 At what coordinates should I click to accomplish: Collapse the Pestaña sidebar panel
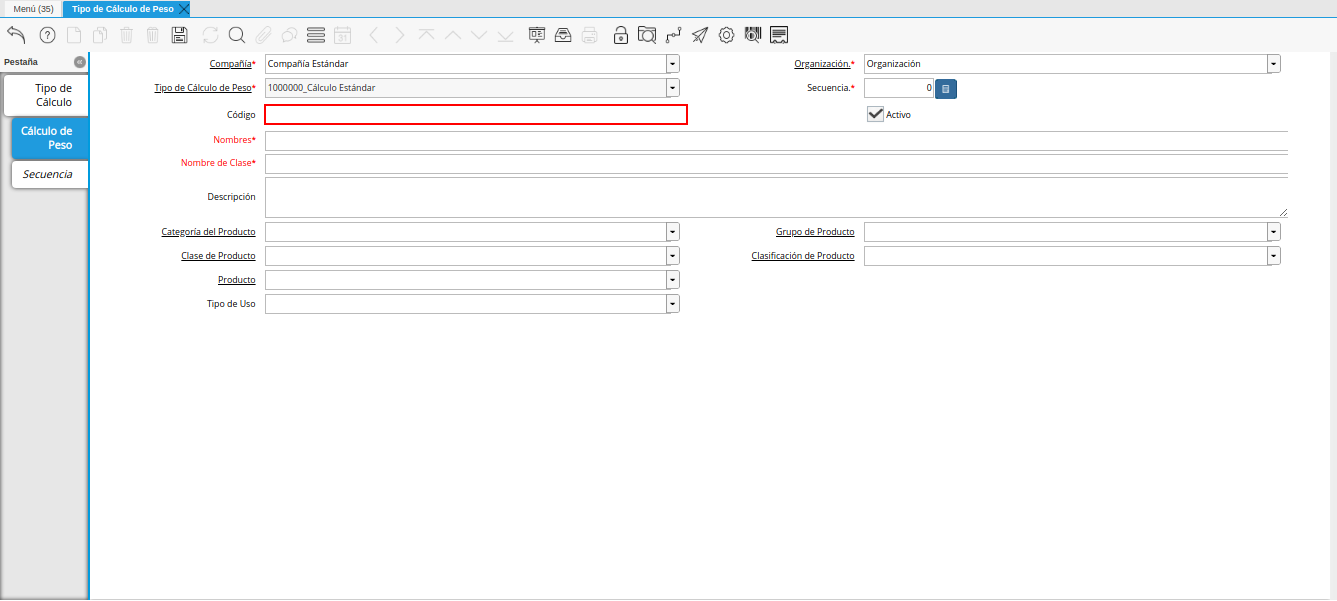(80, 62)
